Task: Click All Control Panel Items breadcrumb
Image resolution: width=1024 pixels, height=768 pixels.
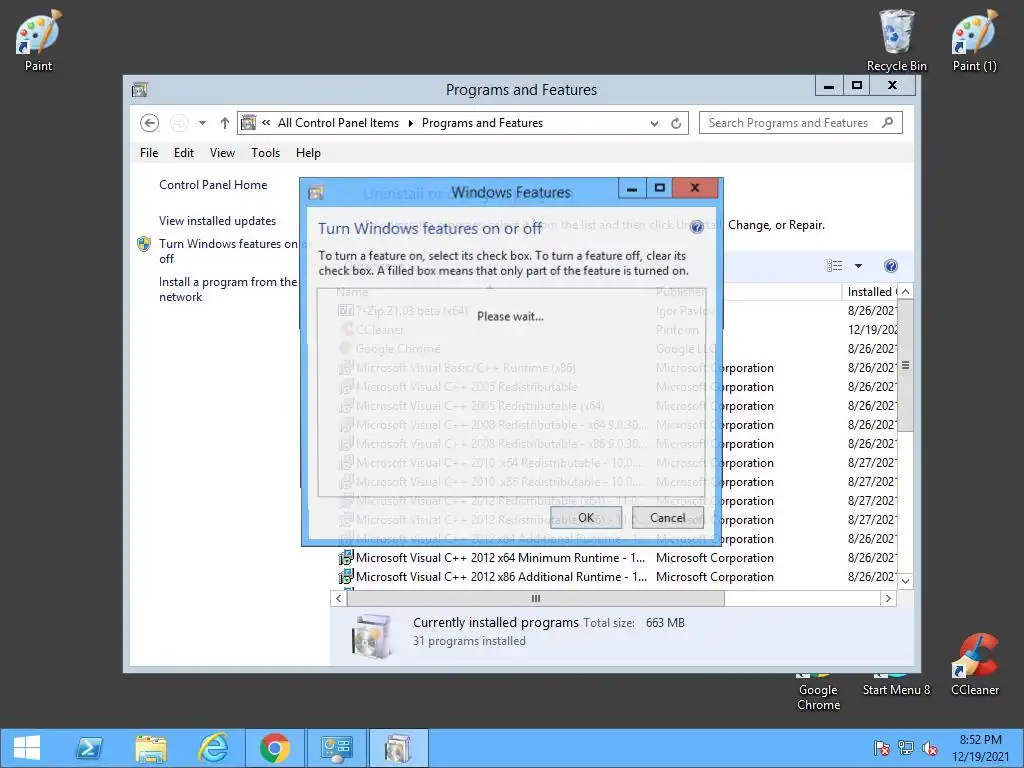Action: click(338, 123)
